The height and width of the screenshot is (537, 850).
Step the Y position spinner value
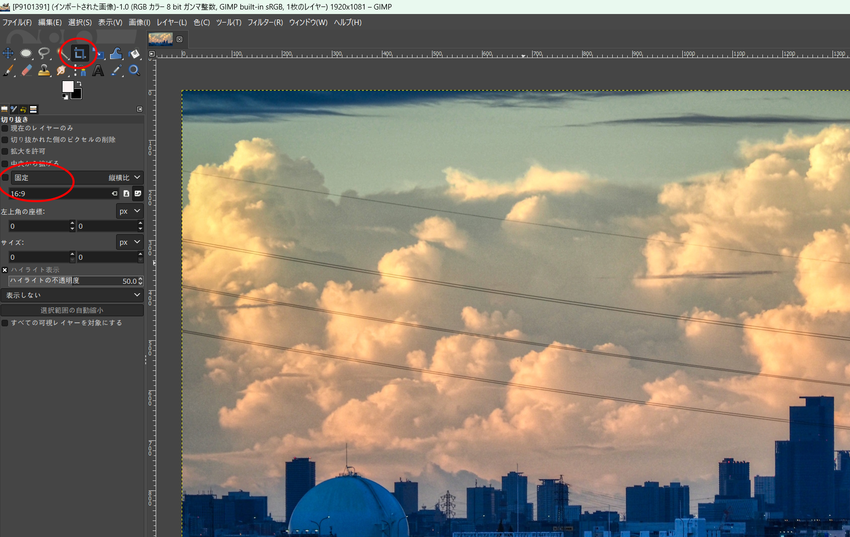140,226
